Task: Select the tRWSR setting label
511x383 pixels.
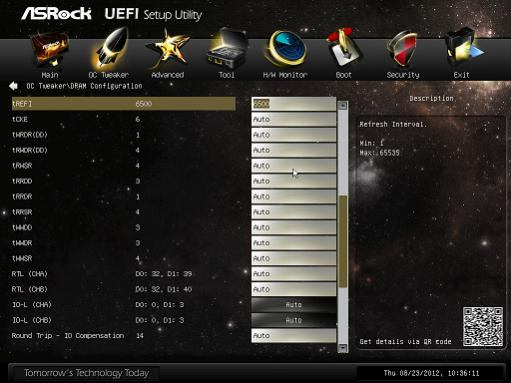Action: click(x=22, y=165)
